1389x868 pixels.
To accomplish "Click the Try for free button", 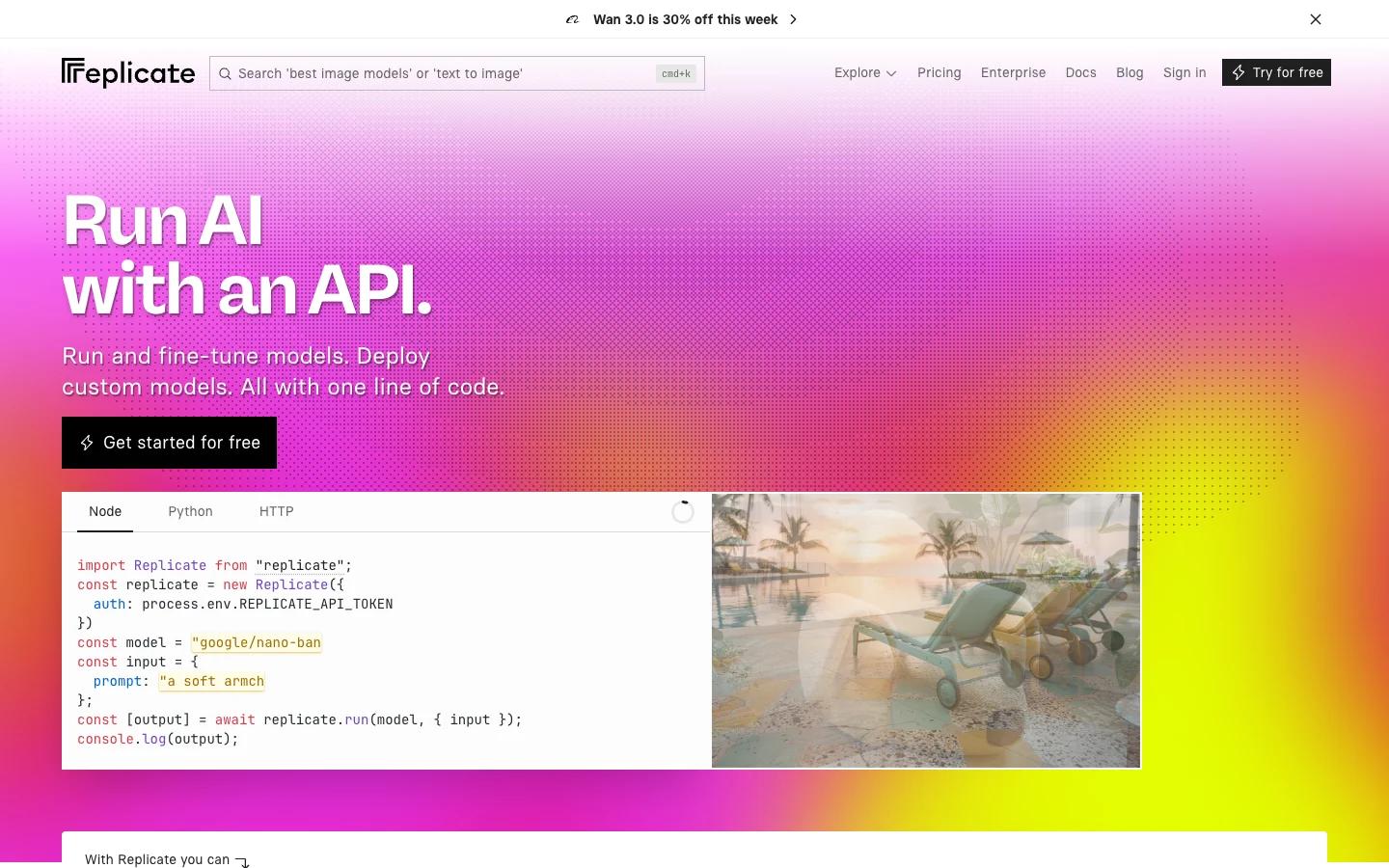I will [1276, 72].
